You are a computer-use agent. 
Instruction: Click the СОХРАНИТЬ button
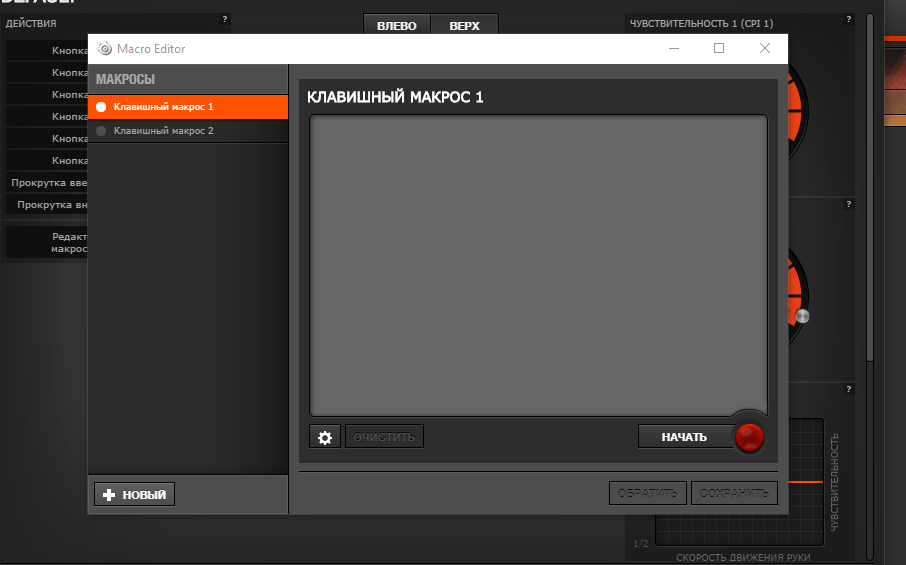click(734, 493)
